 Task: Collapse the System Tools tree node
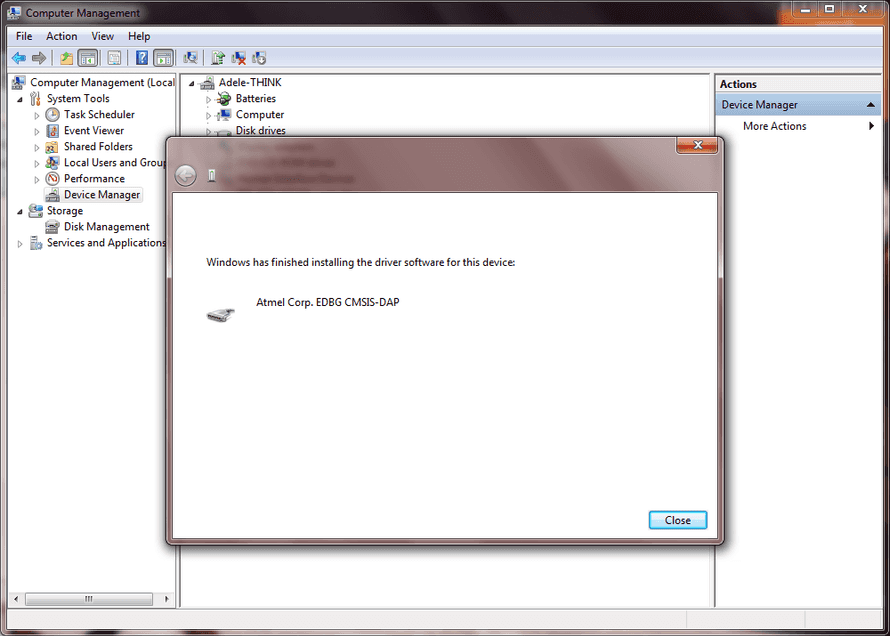click(x=20, y=99)
